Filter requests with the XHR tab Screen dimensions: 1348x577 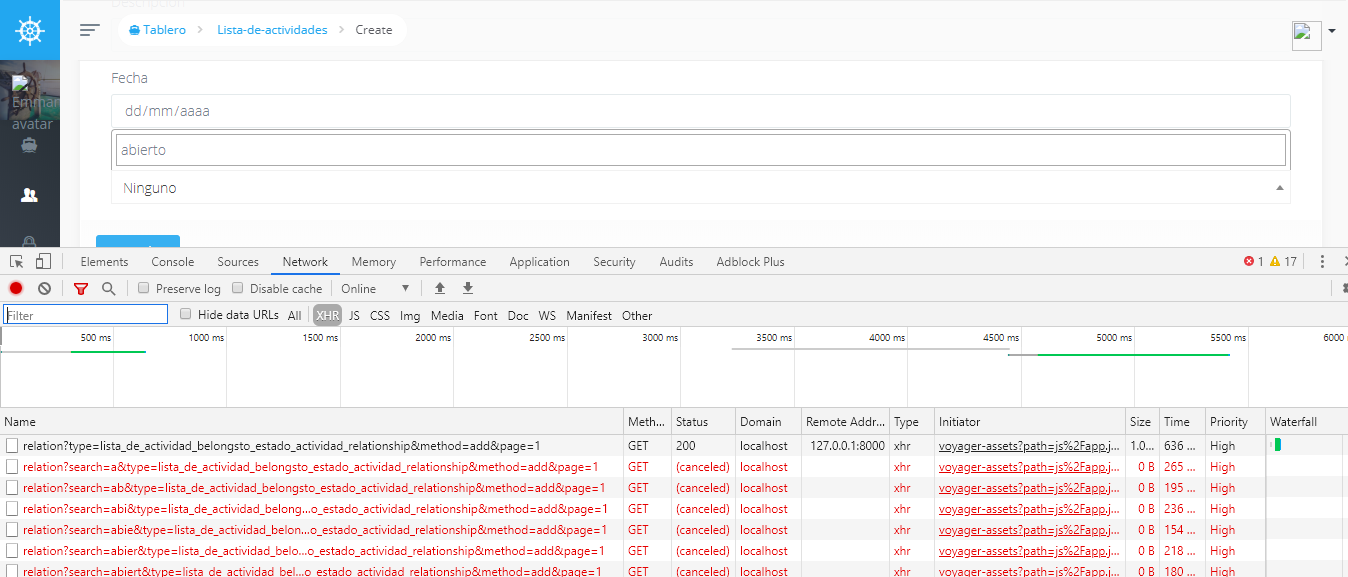point(327,315)
